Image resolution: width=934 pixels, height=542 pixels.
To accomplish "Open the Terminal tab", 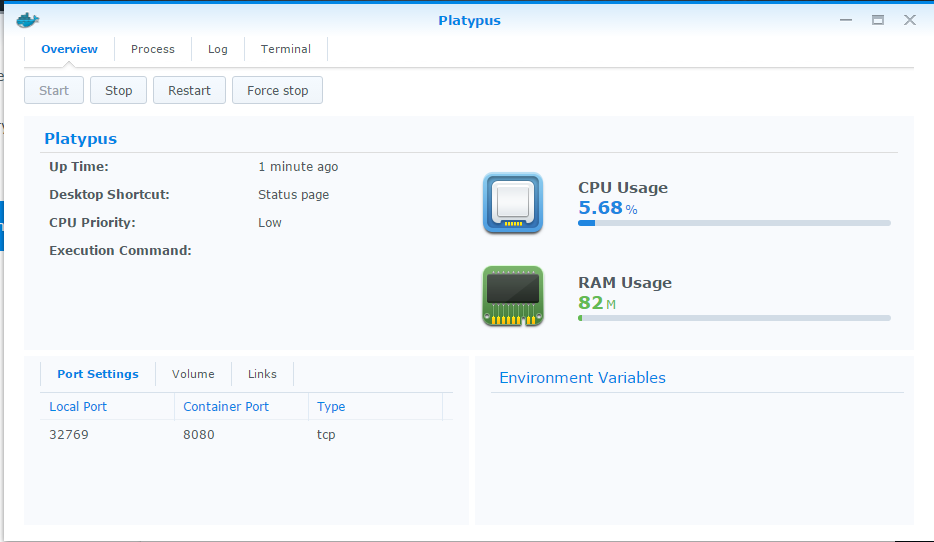I will coord(286,49).
